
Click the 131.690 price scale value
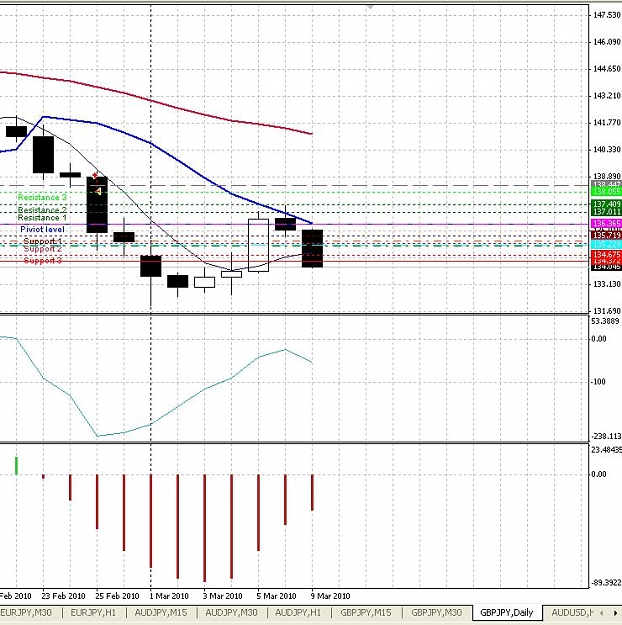(x=607, y=311)
